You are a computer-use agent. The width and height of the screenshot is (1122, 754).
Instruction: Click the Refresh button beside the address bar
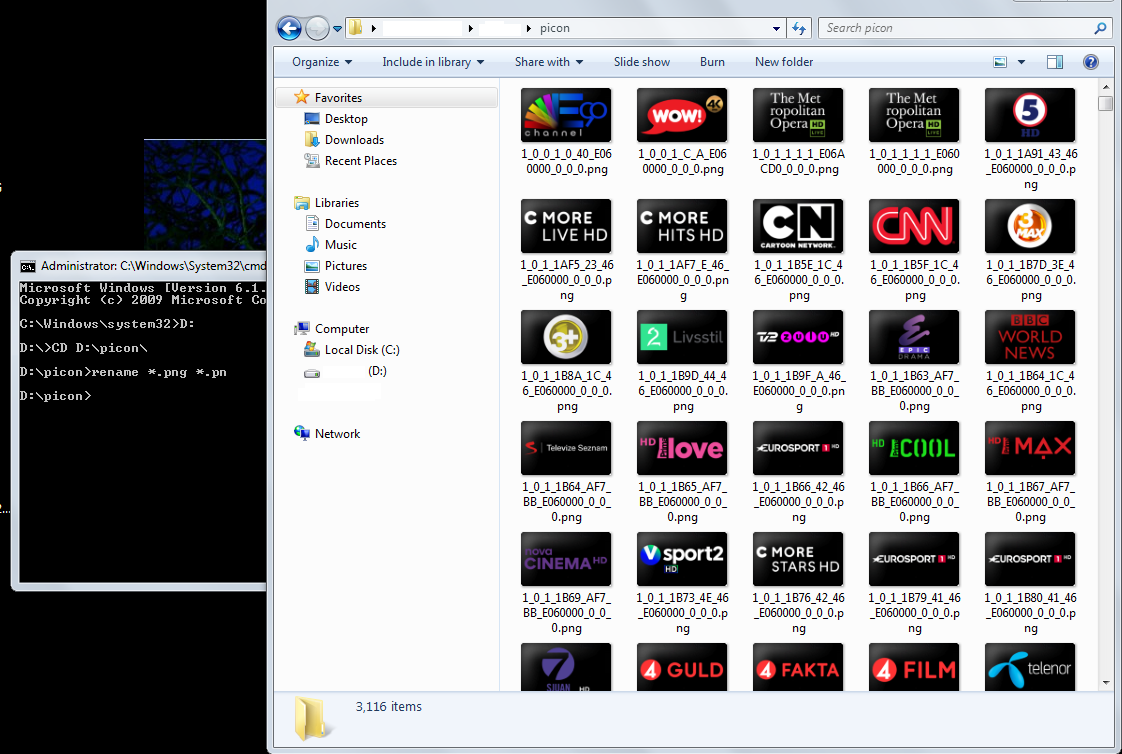click(x=799, y=29)
